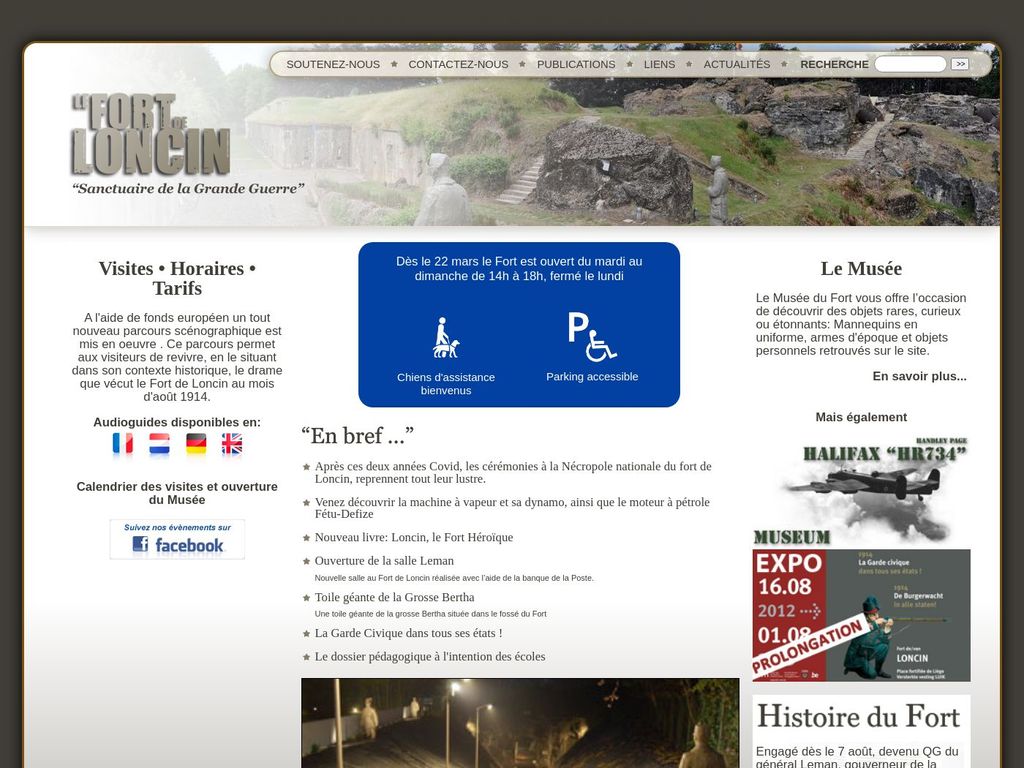Select the French flag audioguide

(x=123, y=444)
